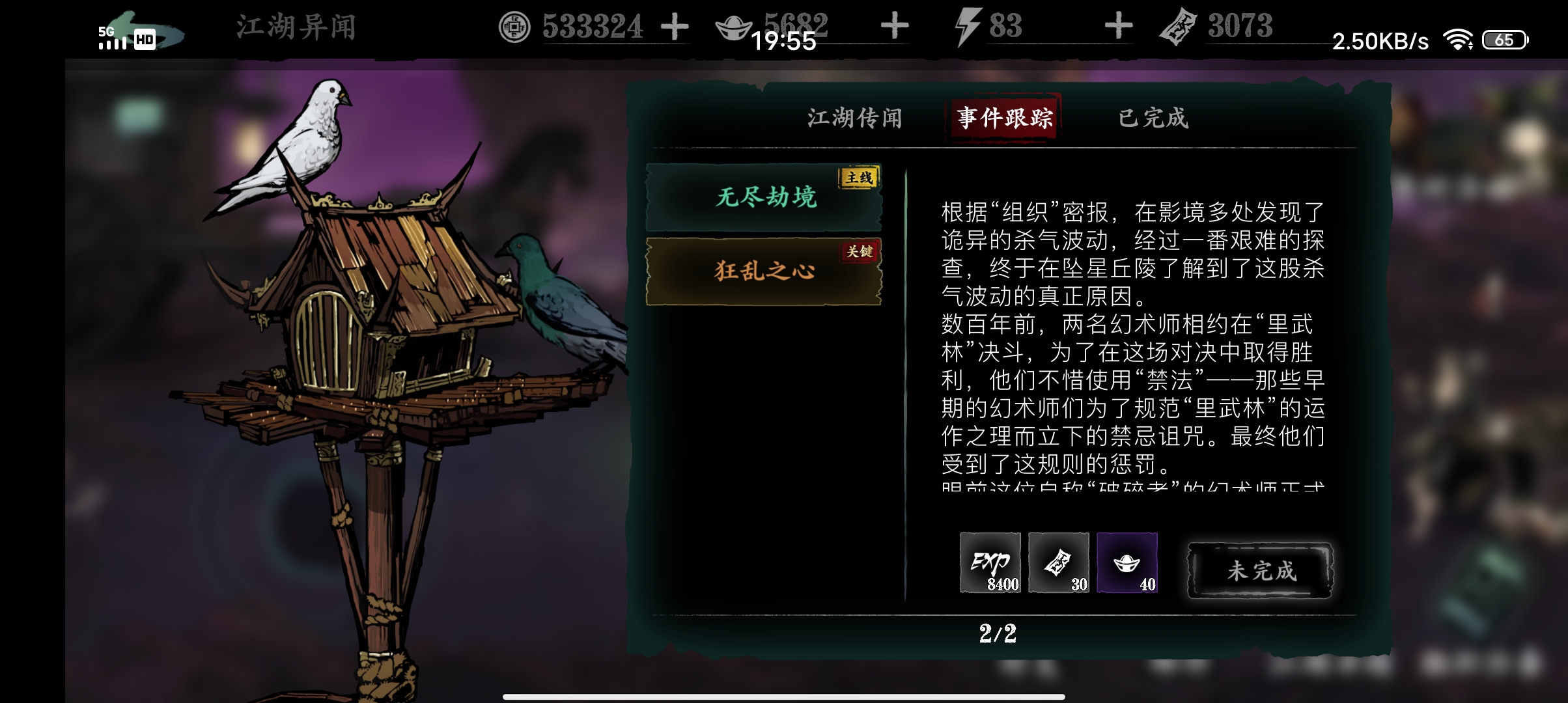The image size is (1568, 703).
Task: Switch to the 江湖传闻 tab
Action: pyautogui.click(x=855, y=118)
